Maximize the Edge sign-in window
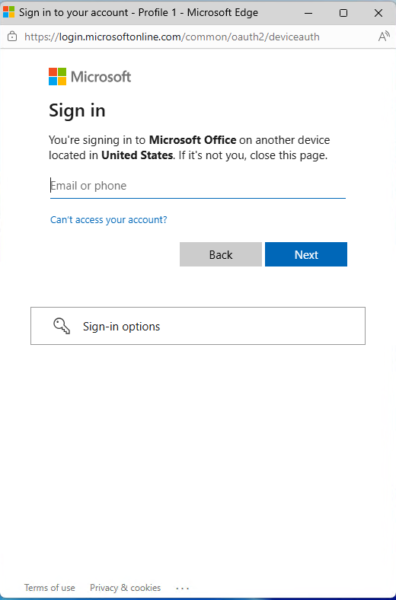The image size is (396, 600). click(343, 13)
